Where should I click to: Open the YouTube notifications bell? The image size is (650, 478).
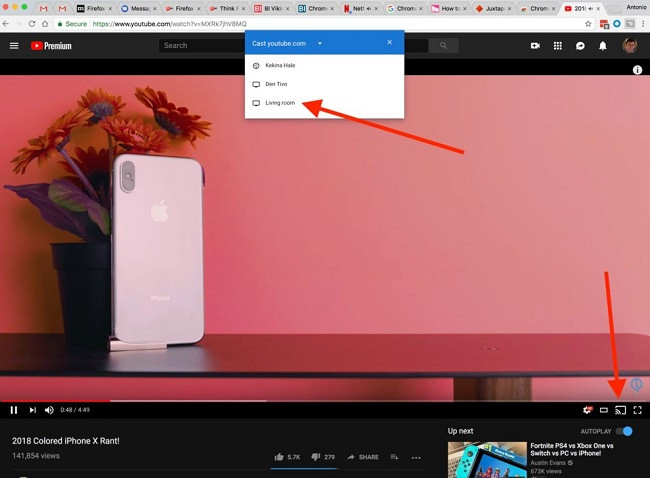[x=603, y=45]
